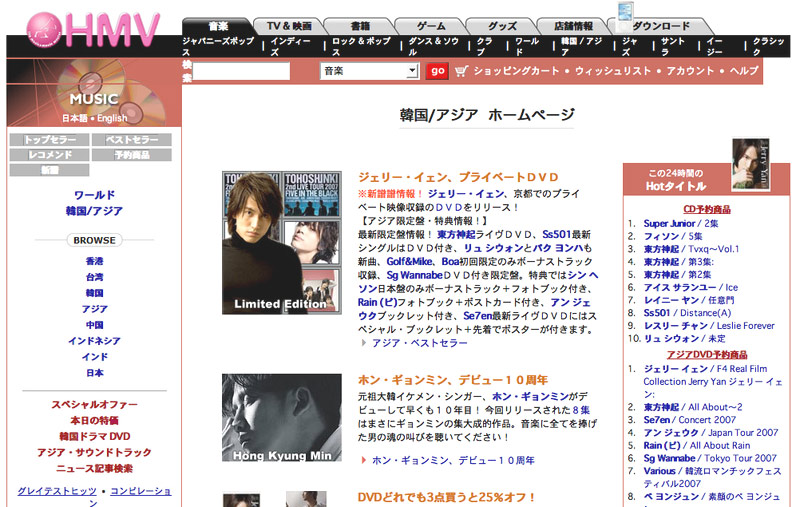
Task: Open ニュース記事検索 link
Action: (94, 468)
